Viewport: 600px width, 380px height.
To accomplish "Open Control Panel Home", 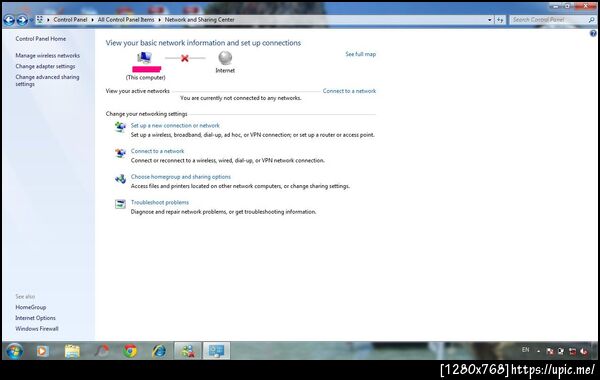I will [41, 39].
